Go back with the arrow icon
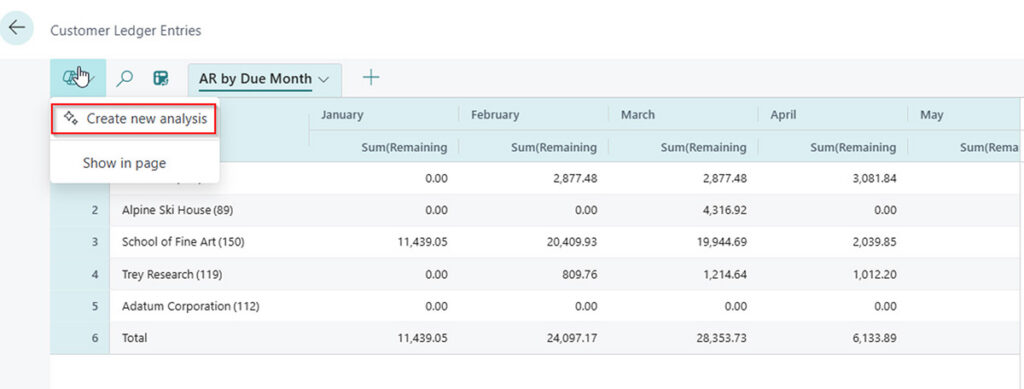Viewport: 1024px width, 389px height. 17,28
